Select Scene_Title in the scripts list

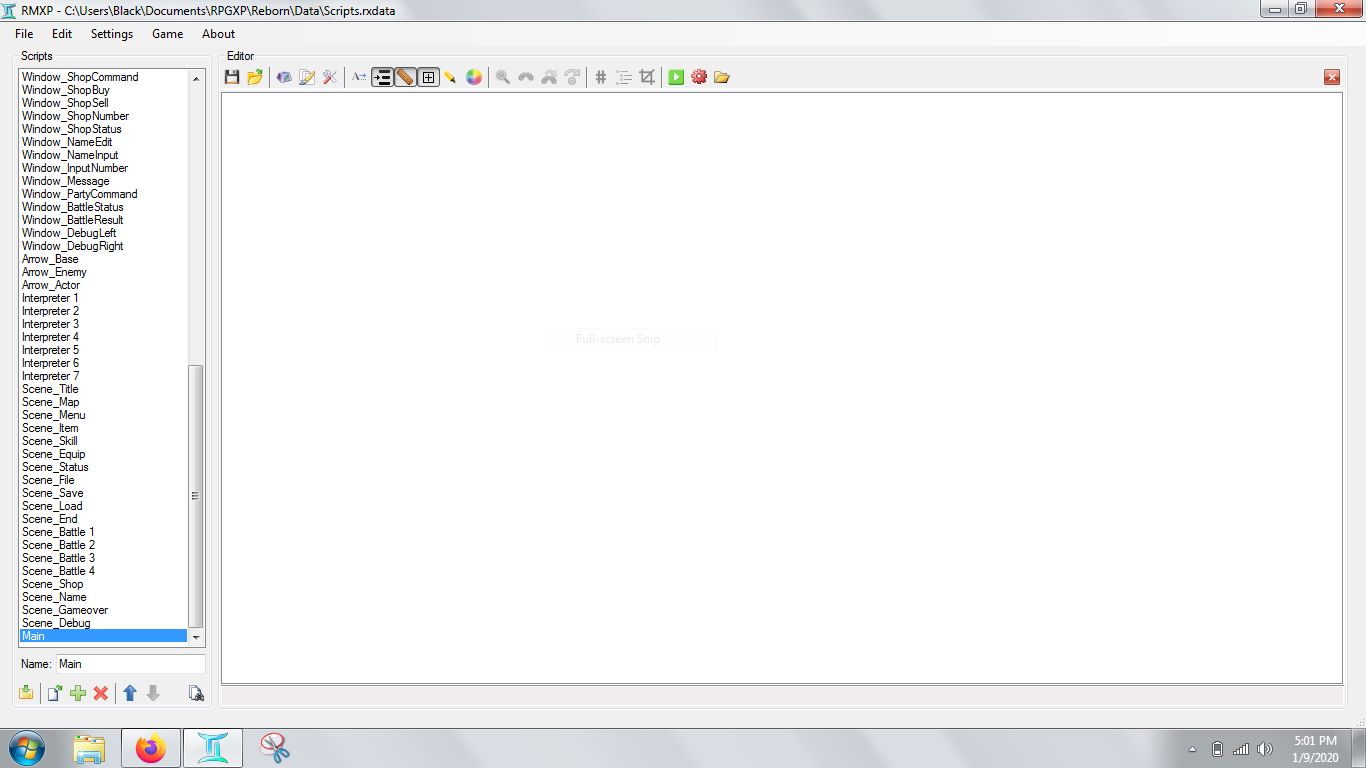(50, 389)
